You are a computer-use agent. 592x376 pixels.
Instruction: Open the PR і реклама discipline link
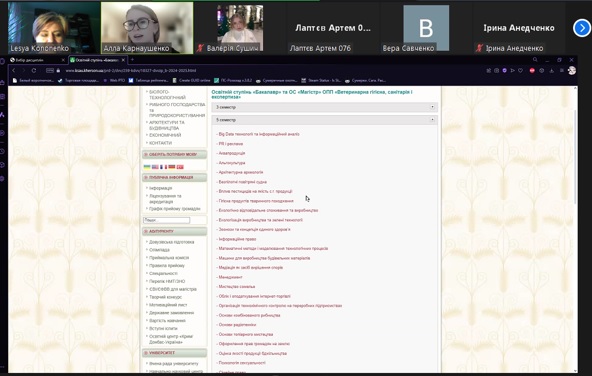tap(231, 144)
